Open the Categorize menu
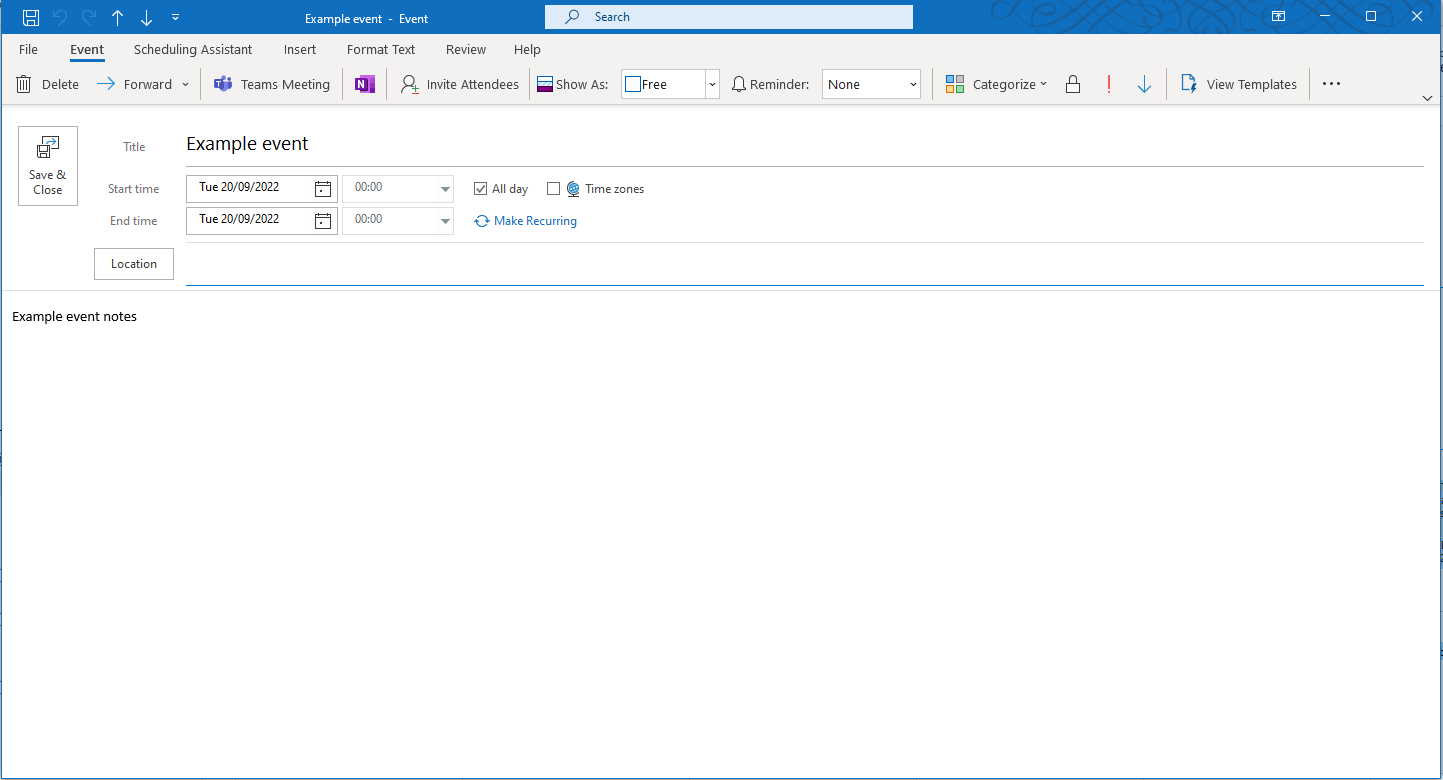 [996, 84]
